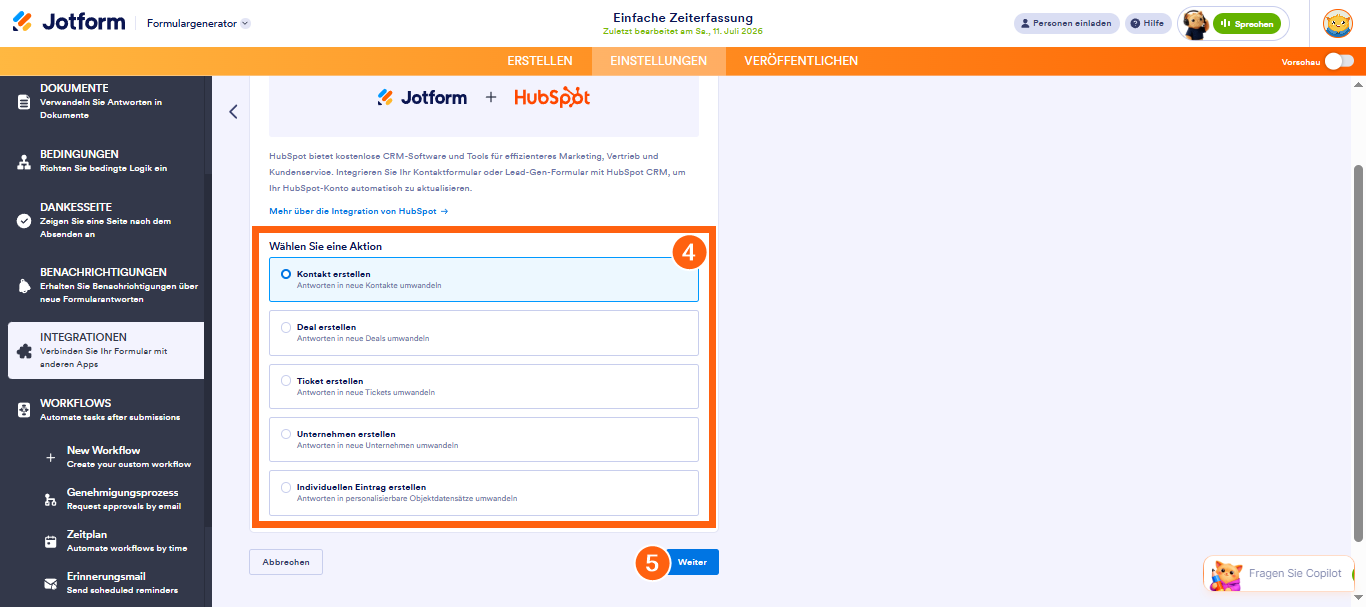Open the user avatar menu
The image size is (1366, 607).
[x=1338, y=23]
